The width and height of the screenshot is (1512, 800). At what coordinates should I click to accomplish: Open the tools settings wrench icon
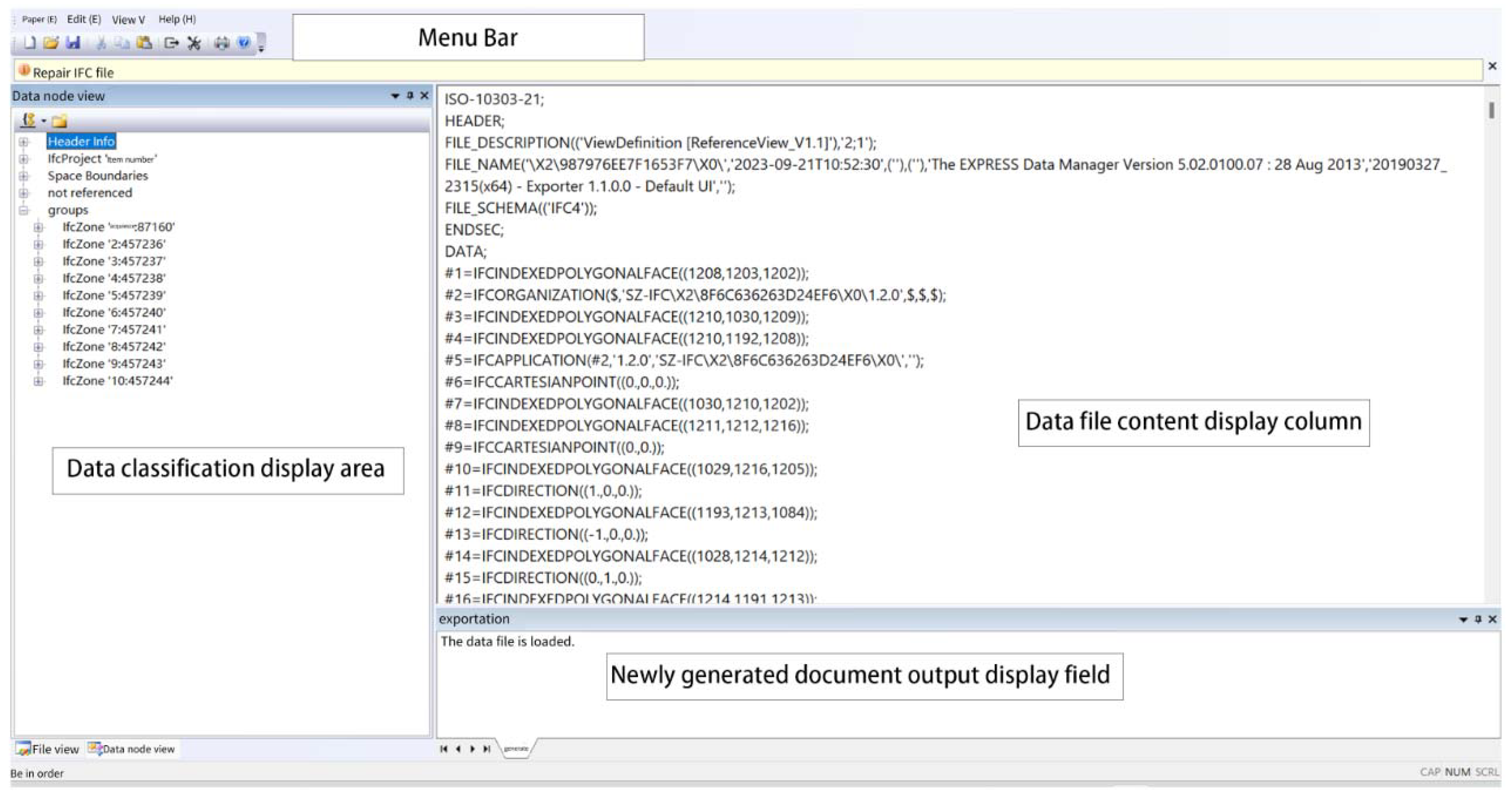(194, 42)
